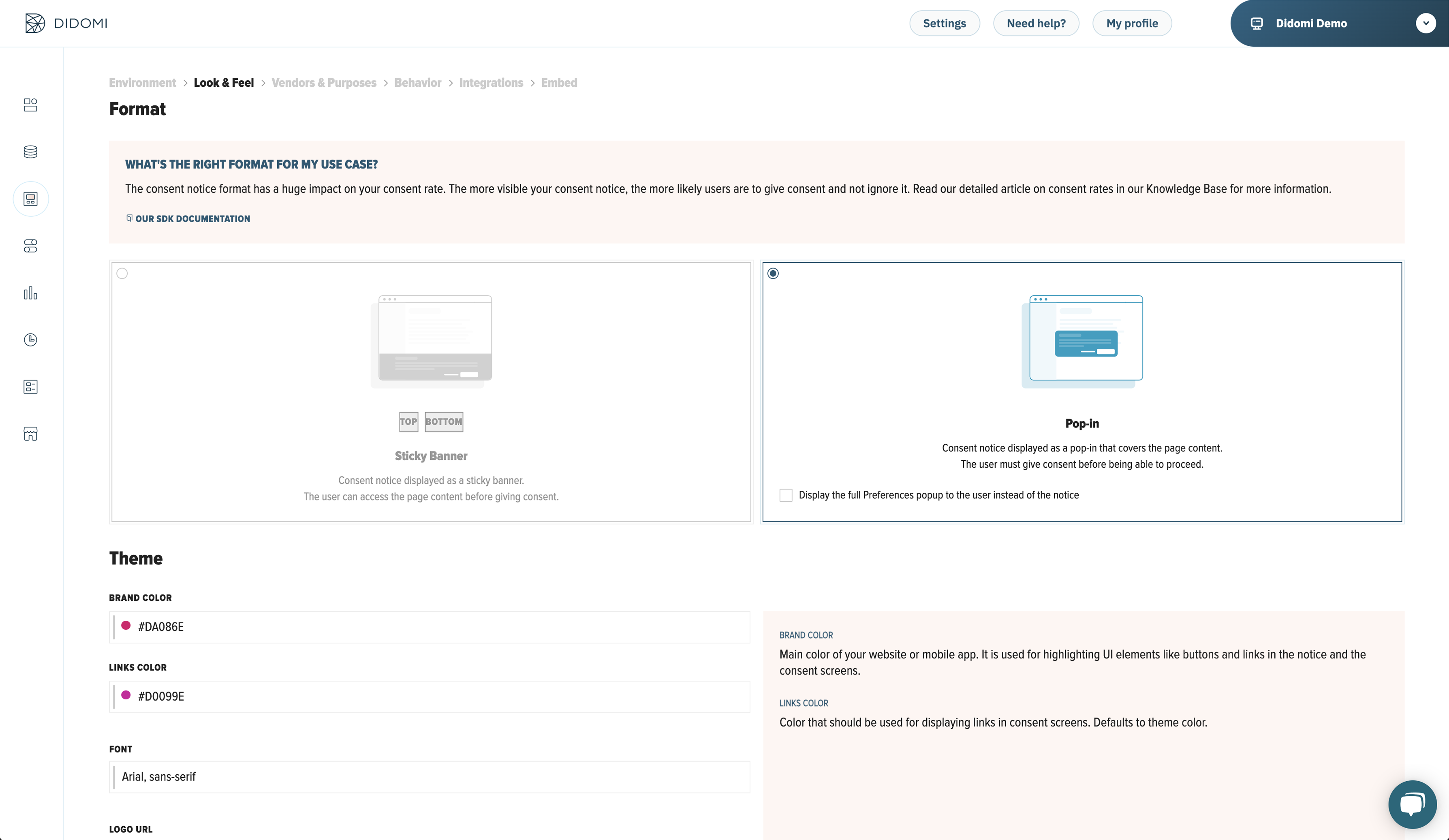Select the Pop-in radio button
The image size is (1449, 840).
pyautogui.click(x=773, y=274)
